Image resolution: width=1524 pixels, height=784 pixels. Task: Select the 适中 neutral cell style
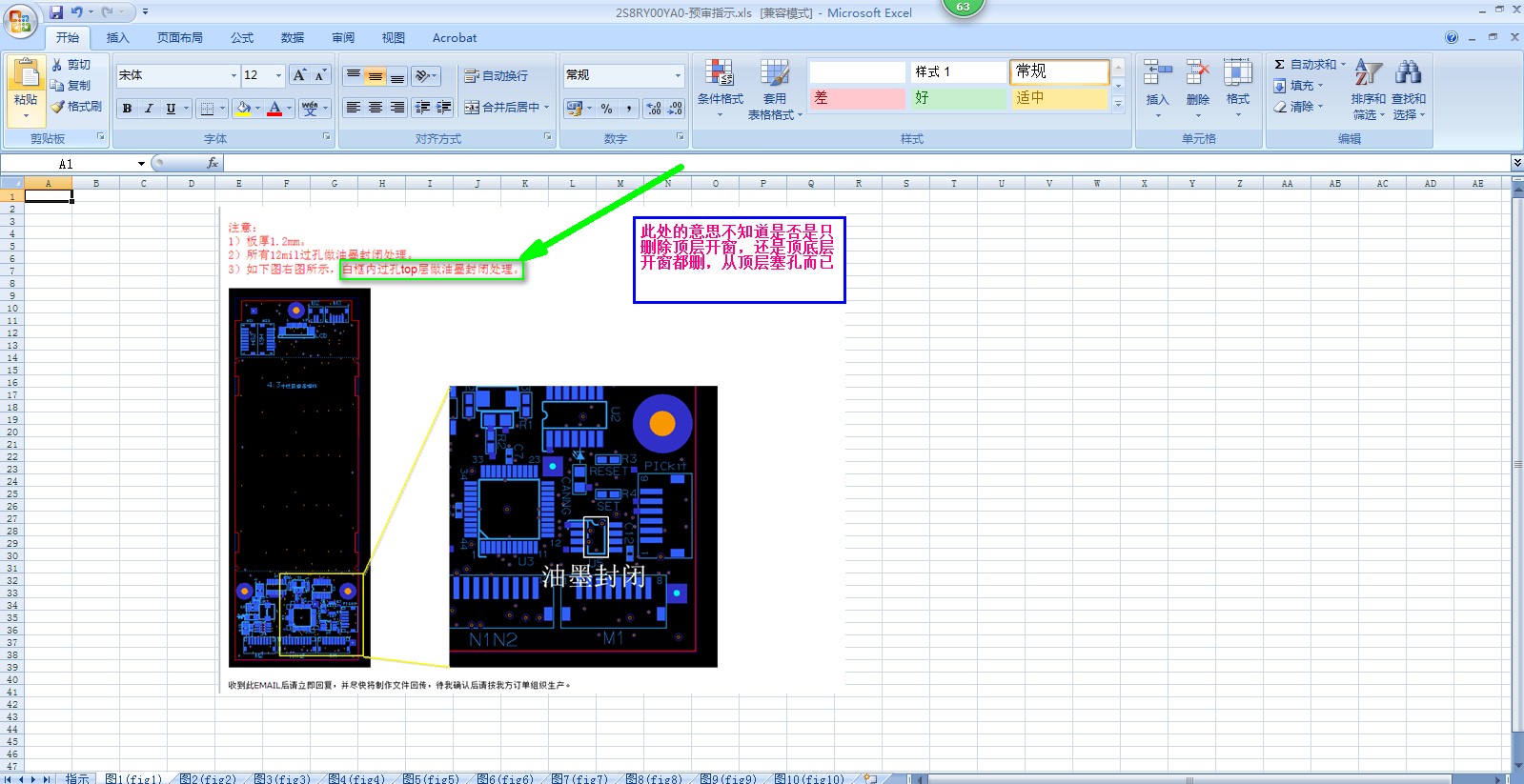coord(1060,98)
